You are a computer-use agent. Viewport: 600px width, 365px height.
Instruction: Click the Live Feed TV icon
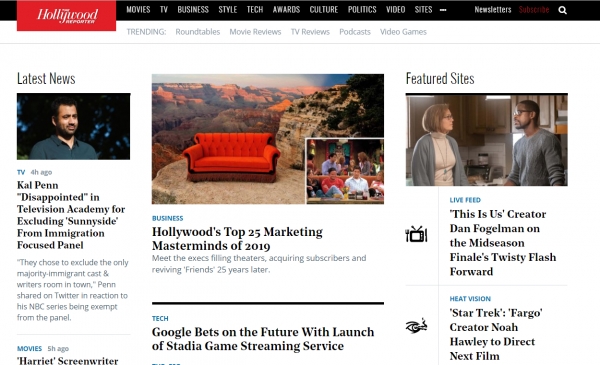click(416, 234)
